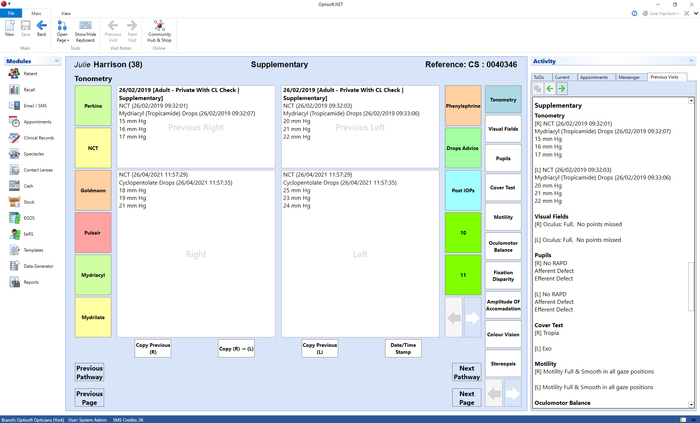Toggle Show/Hide Keyboard
700x423 pixels.
coord(85,31)
